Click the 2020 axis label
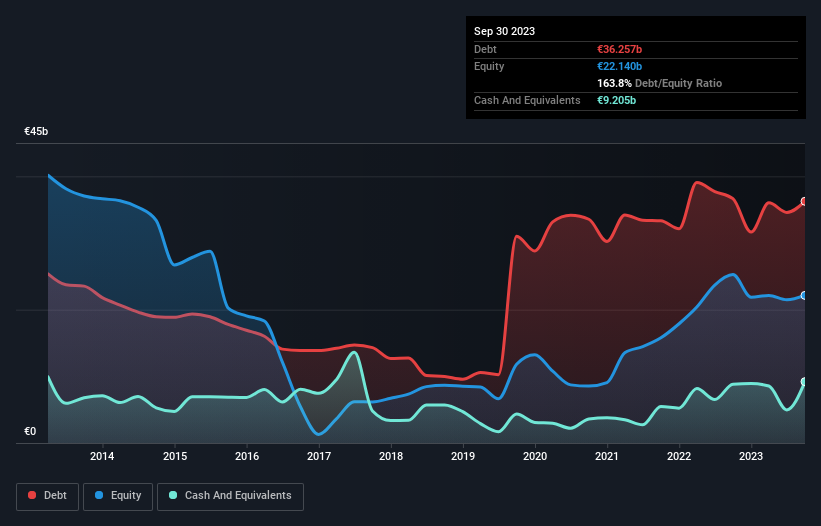 535,456
